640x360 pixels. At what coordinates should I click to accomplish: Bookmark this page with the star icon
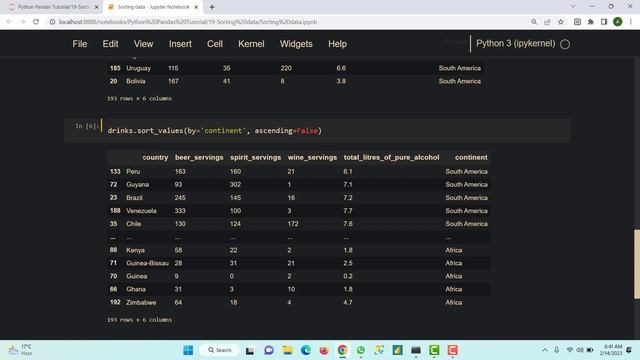tap(561, 22)
